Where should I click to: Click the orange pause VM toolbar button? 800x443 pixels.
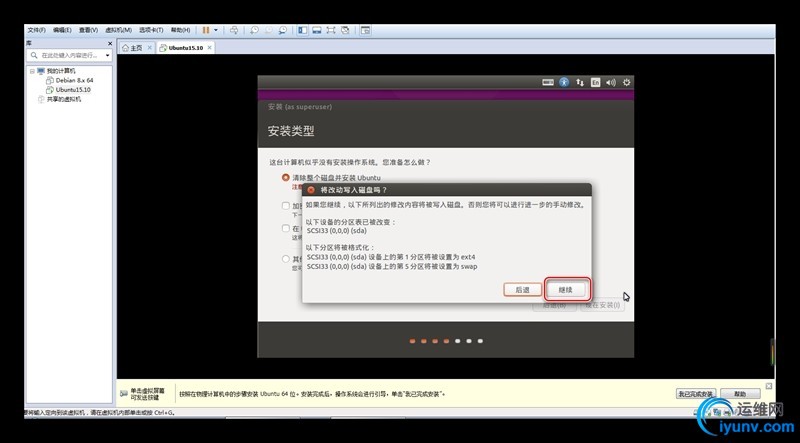206,30
